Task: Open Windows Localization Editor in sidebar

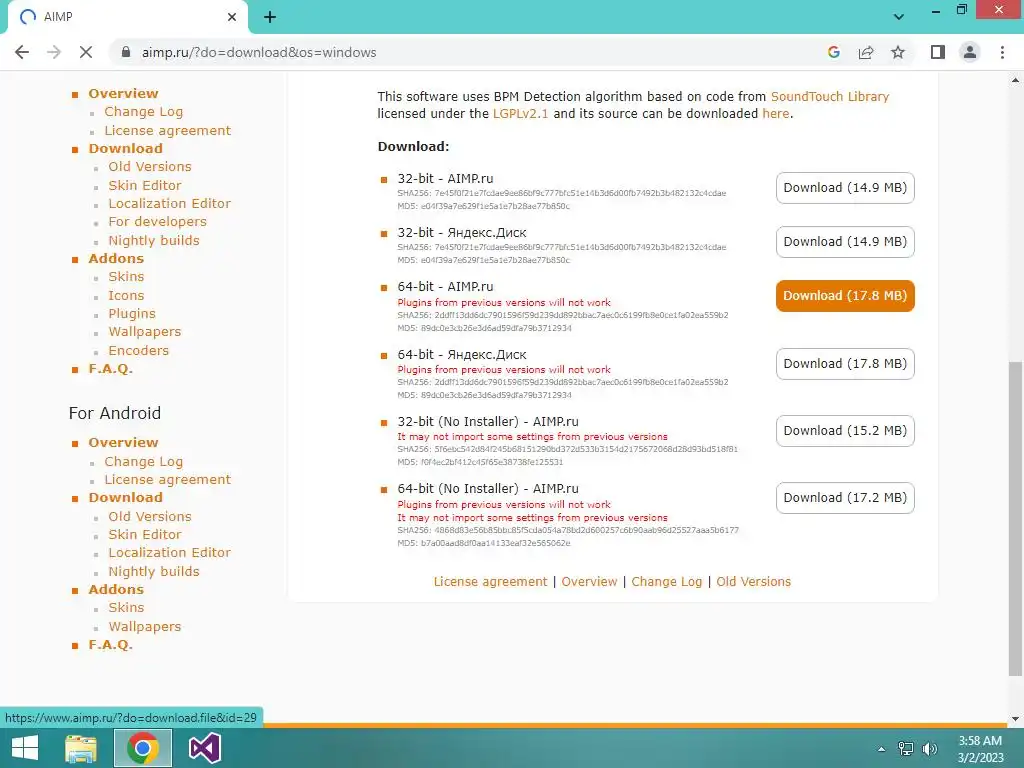Action: pos(170,204)
